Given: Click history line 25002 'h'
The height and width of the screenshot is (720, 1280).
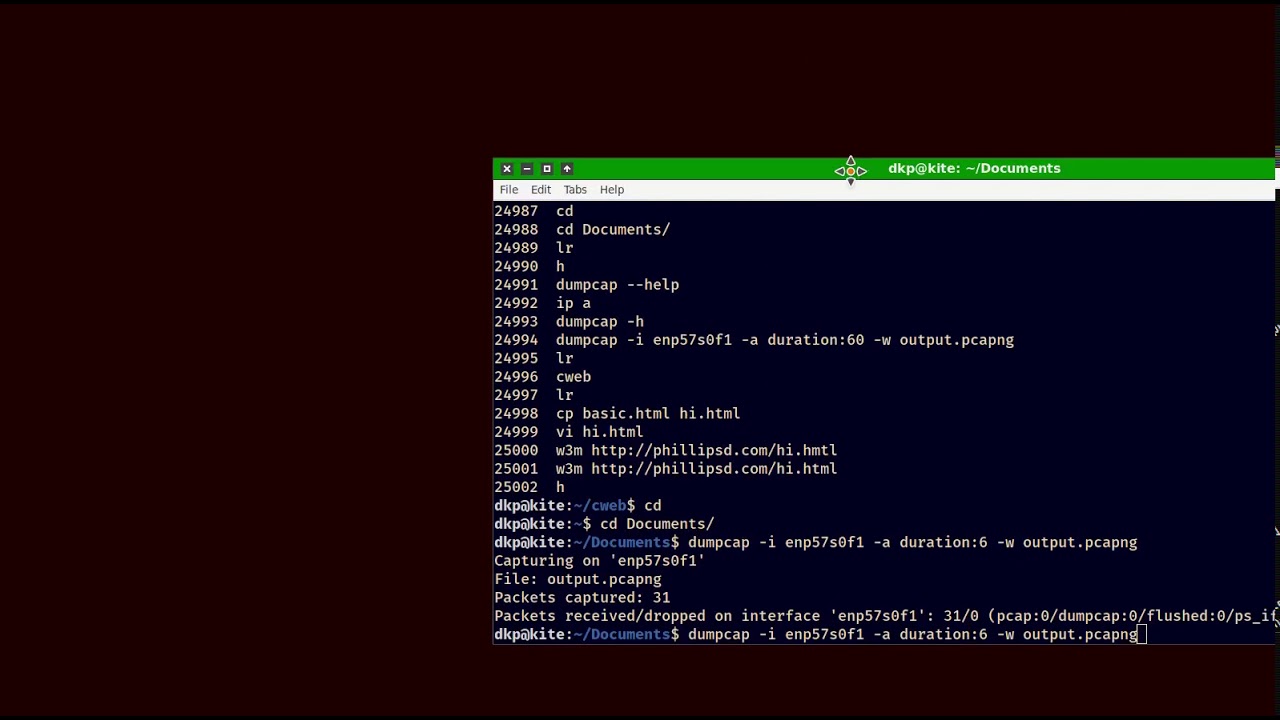Looking at the screenshot, I should (x=530, y=487).
